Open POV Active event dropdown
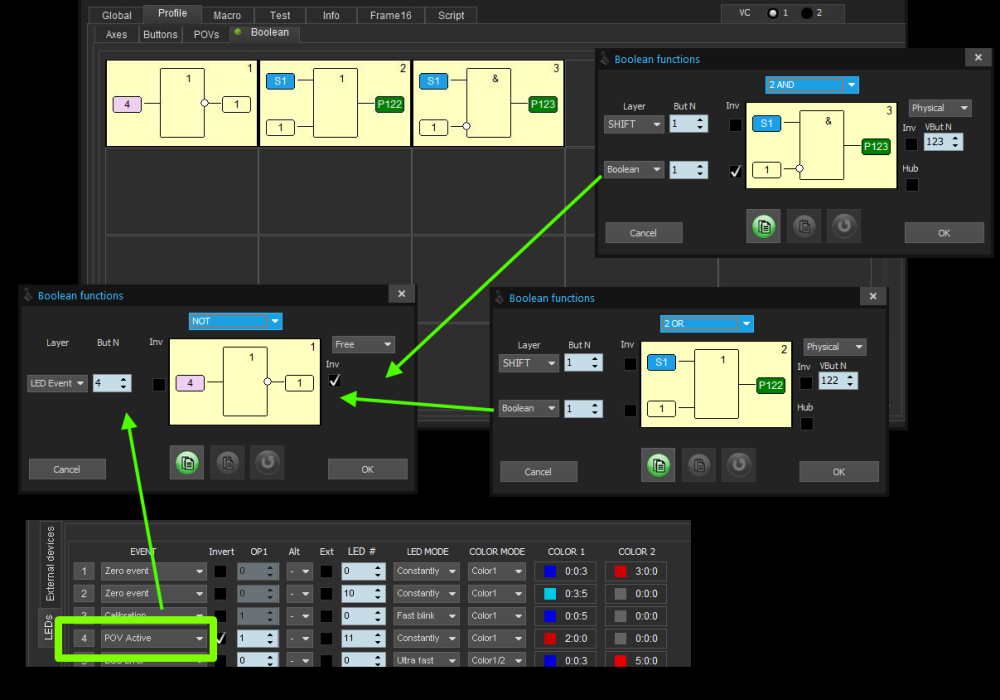This screenshot has height=700, width=1000. click(x=154, y=638)
